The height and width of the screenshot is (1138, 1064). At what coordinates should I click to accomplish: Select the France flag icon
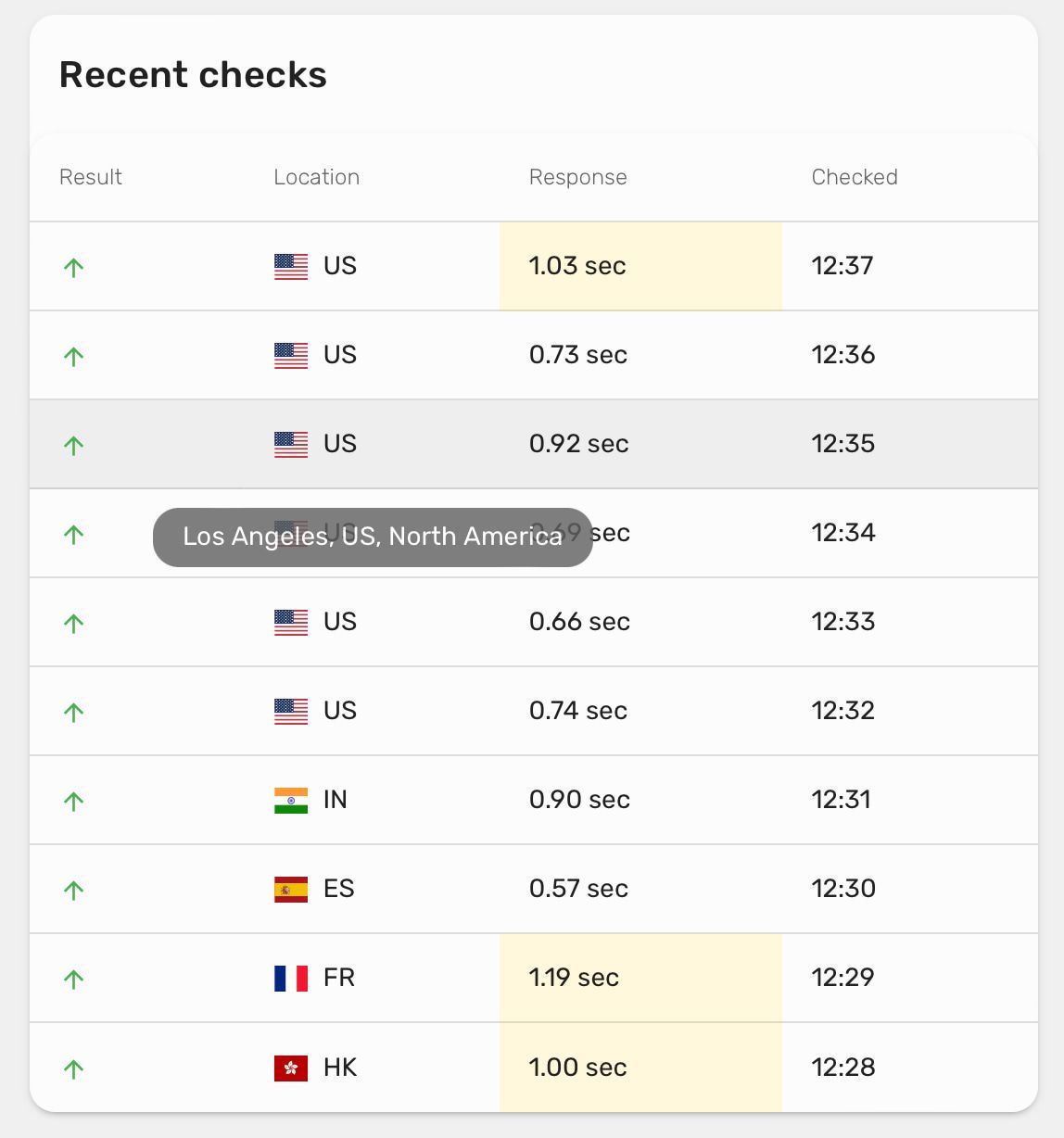point(290,978)
